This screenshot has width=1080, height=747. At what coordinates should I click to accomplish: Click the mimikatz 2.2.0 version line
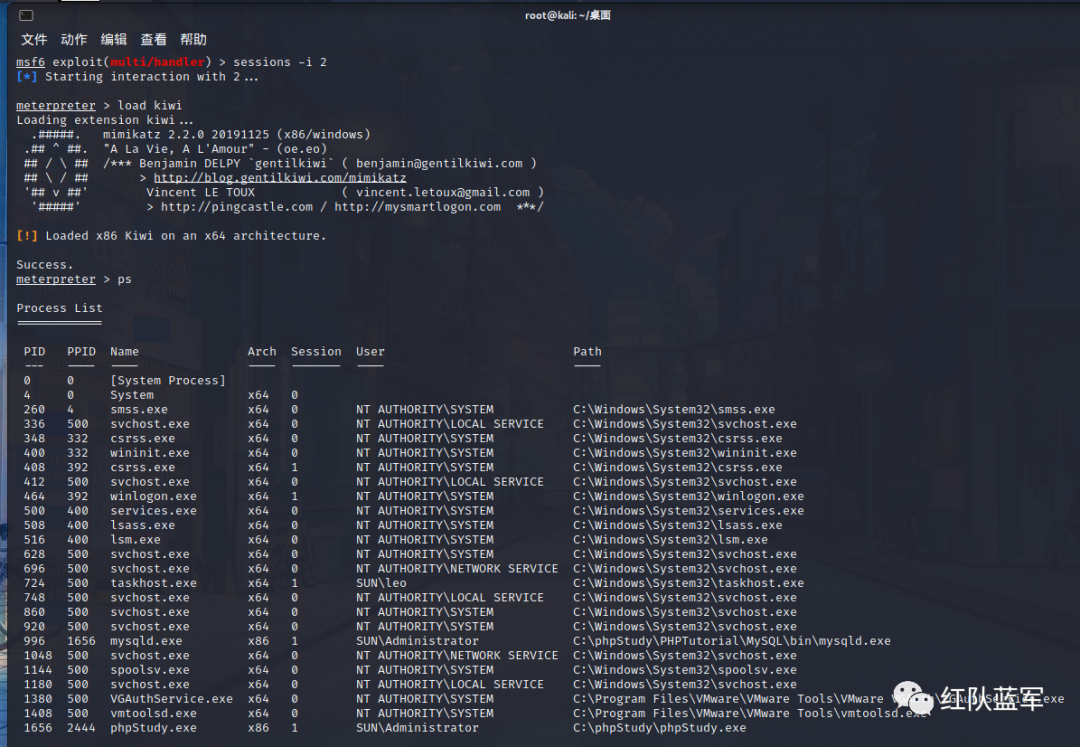[x=236, y=134]
